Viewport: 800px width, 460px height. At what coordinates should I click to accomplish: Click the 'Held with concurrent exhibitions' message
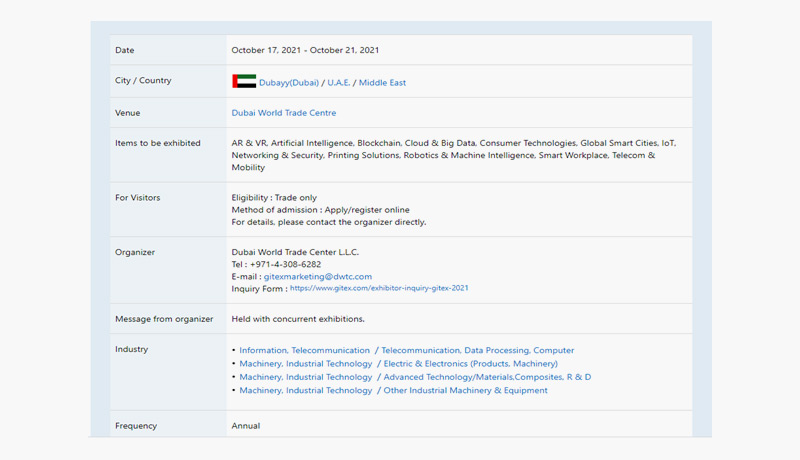(x=298, y=319)
